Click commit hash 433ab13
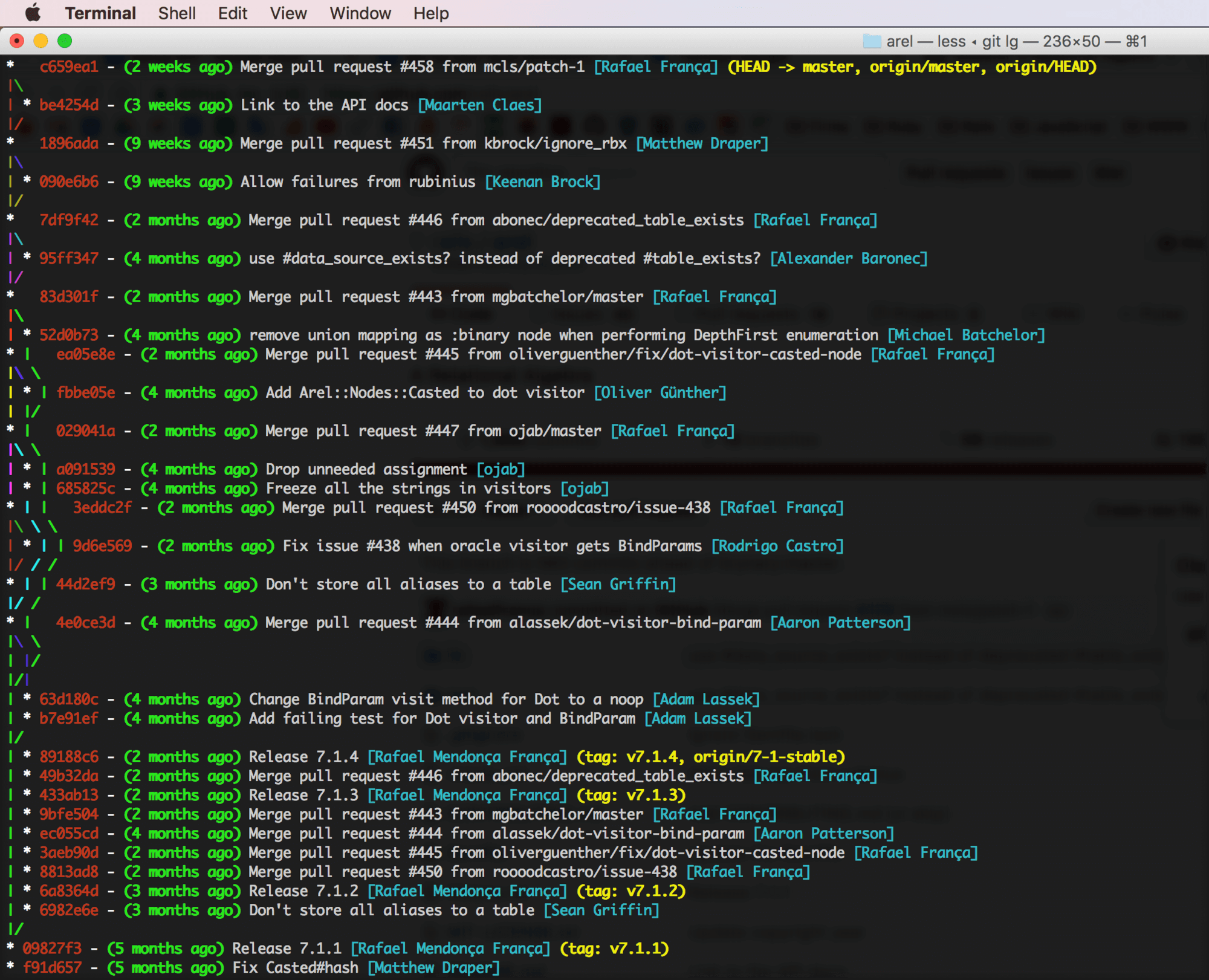The width and height of the screenshot is (1209, 980). pos(69,795)
